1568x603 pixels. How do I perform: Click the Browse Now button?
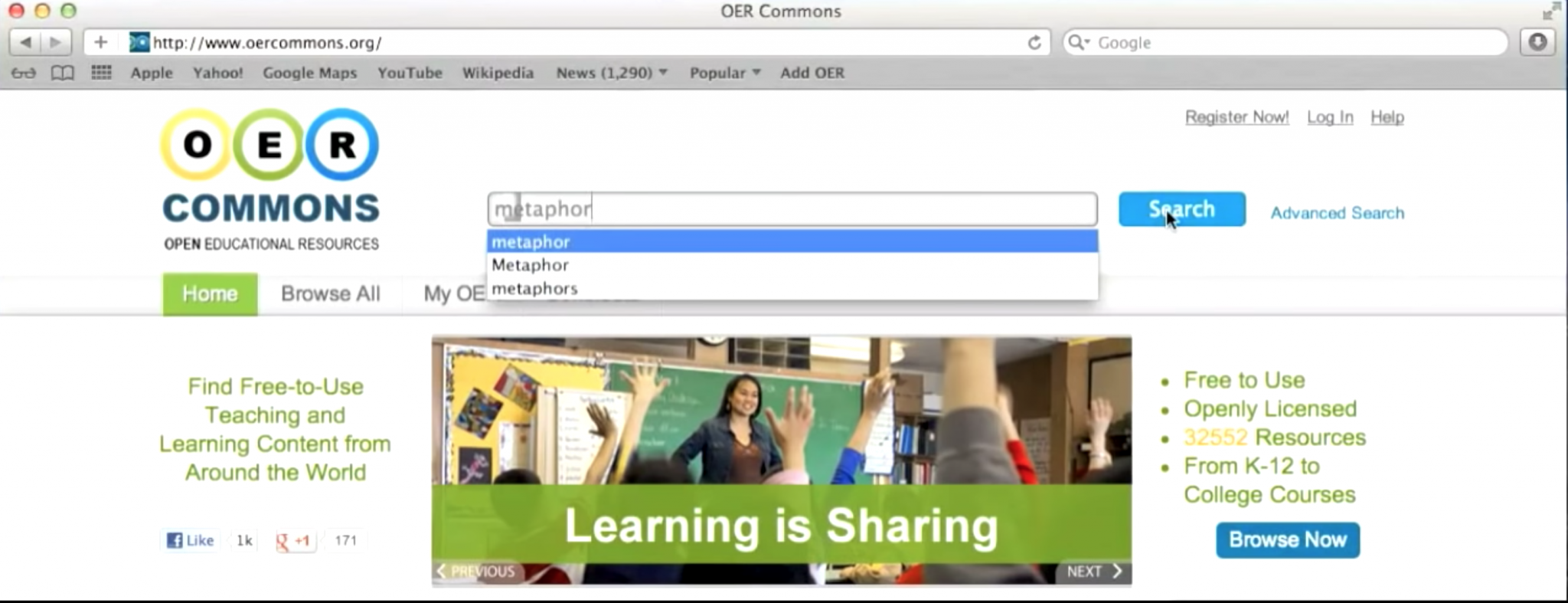click(x=1288, y=540)
